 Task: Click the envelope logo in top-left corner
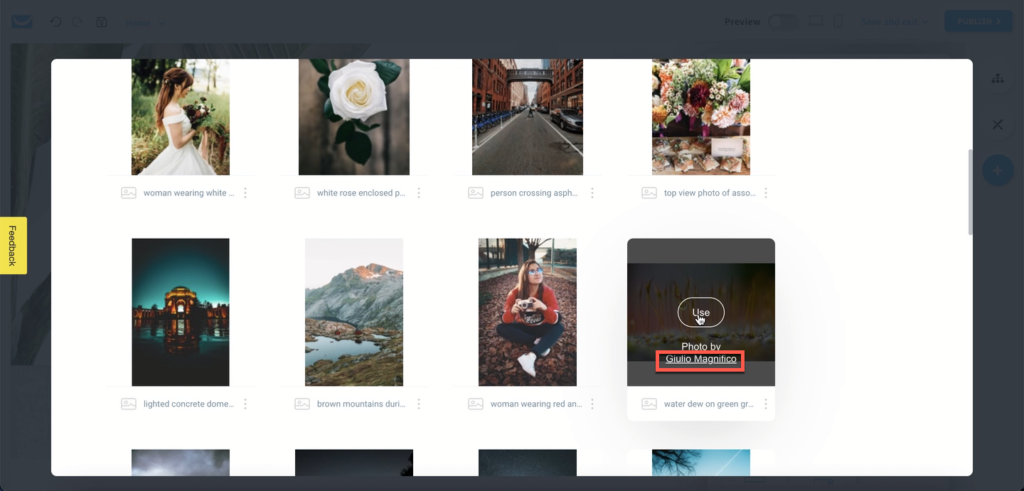click(x=22, y=22)
